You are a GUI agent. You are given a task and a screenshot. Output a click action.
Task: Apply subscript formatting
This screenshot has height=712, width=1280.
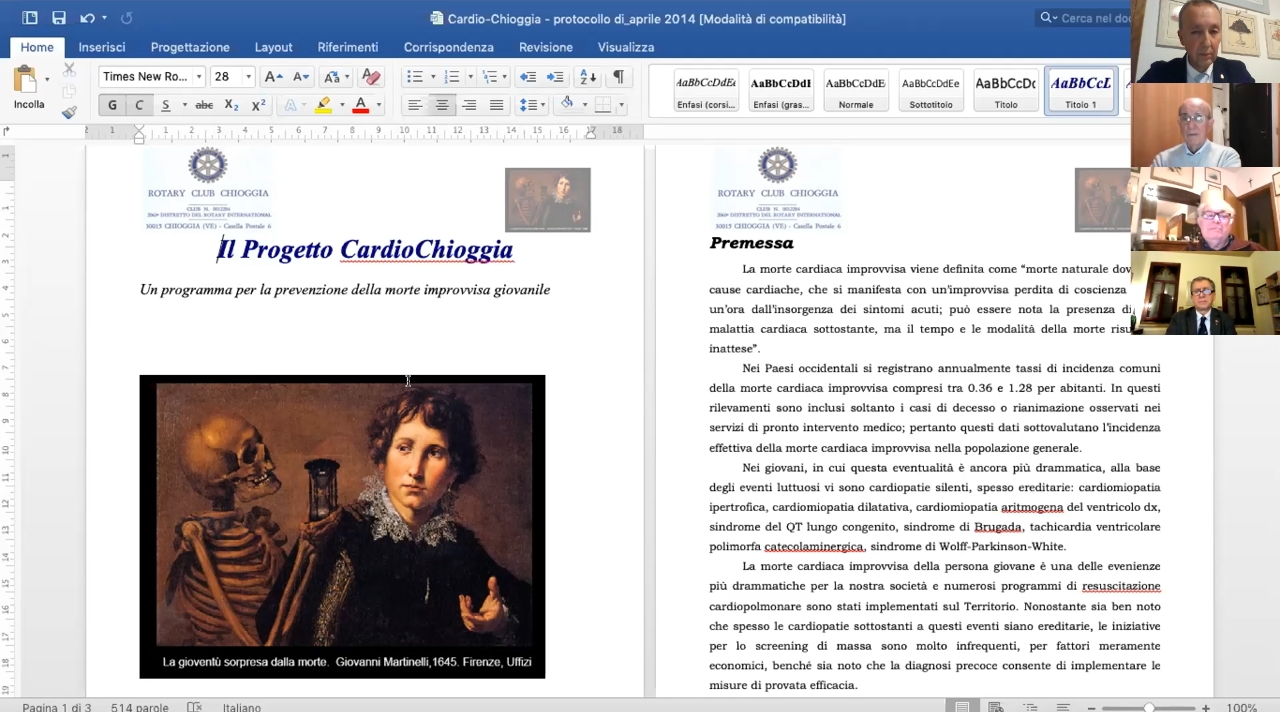pos(231,105)
